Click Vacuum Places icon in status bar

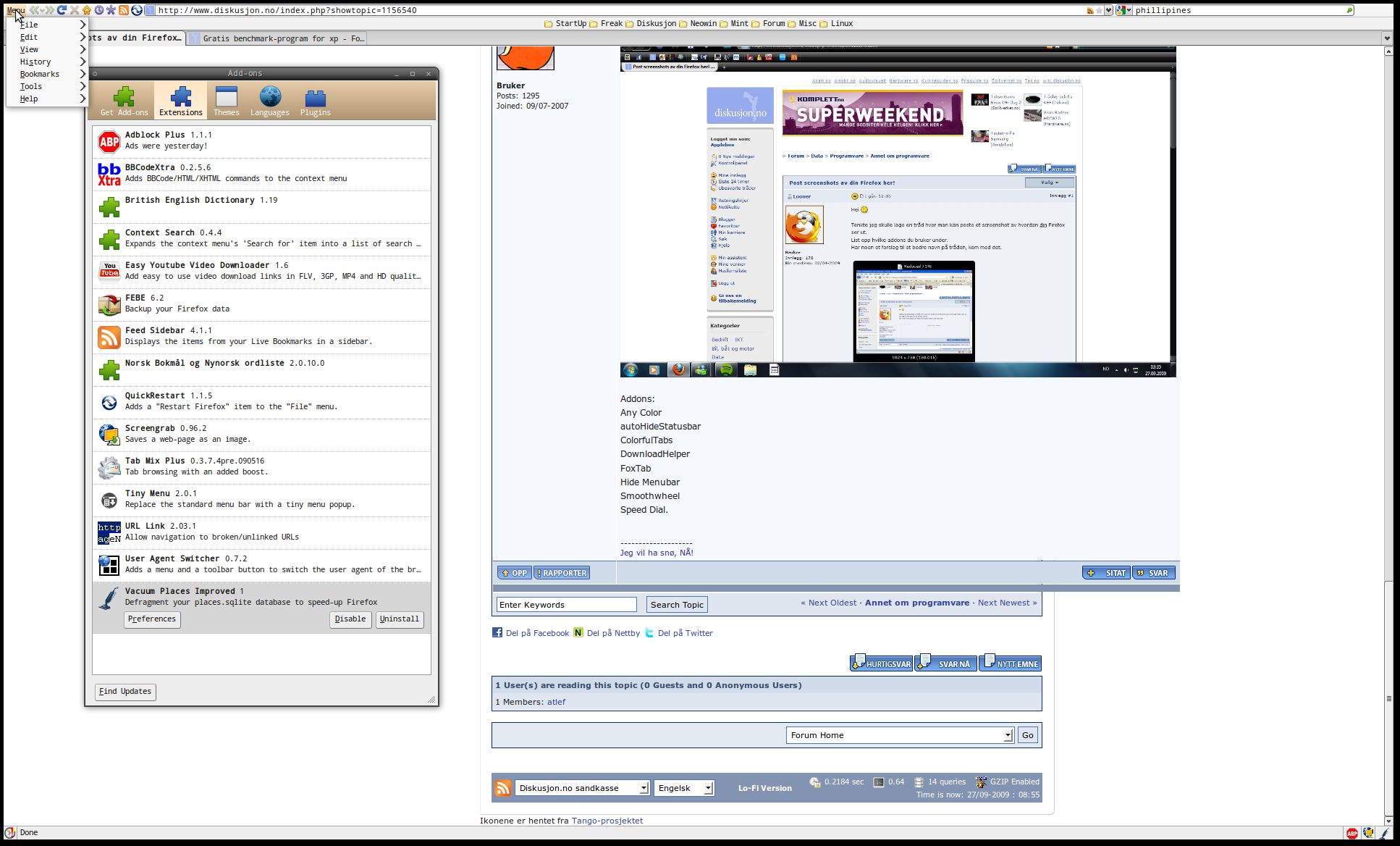(x=1384, y=833)
